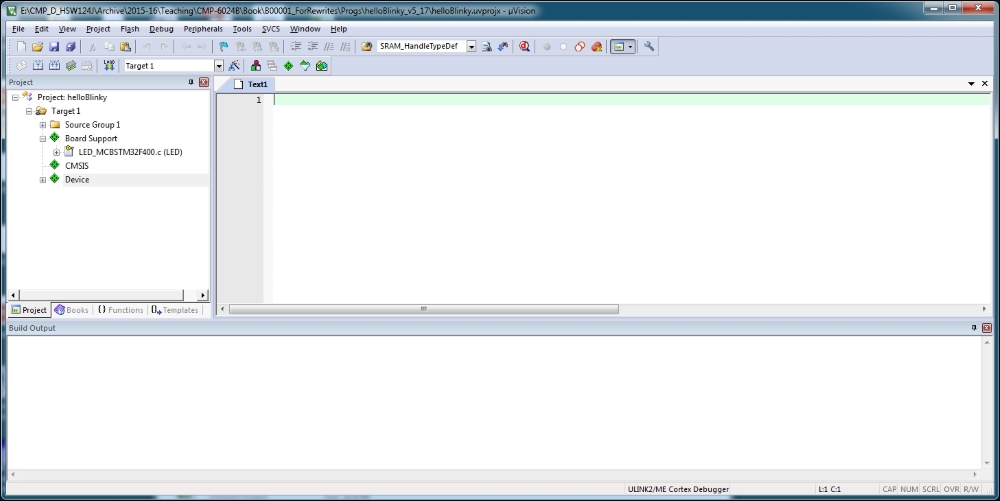The height and width of the screenshot is (501, 1000).
Task: Expand the Device component node
Action: 43,180
